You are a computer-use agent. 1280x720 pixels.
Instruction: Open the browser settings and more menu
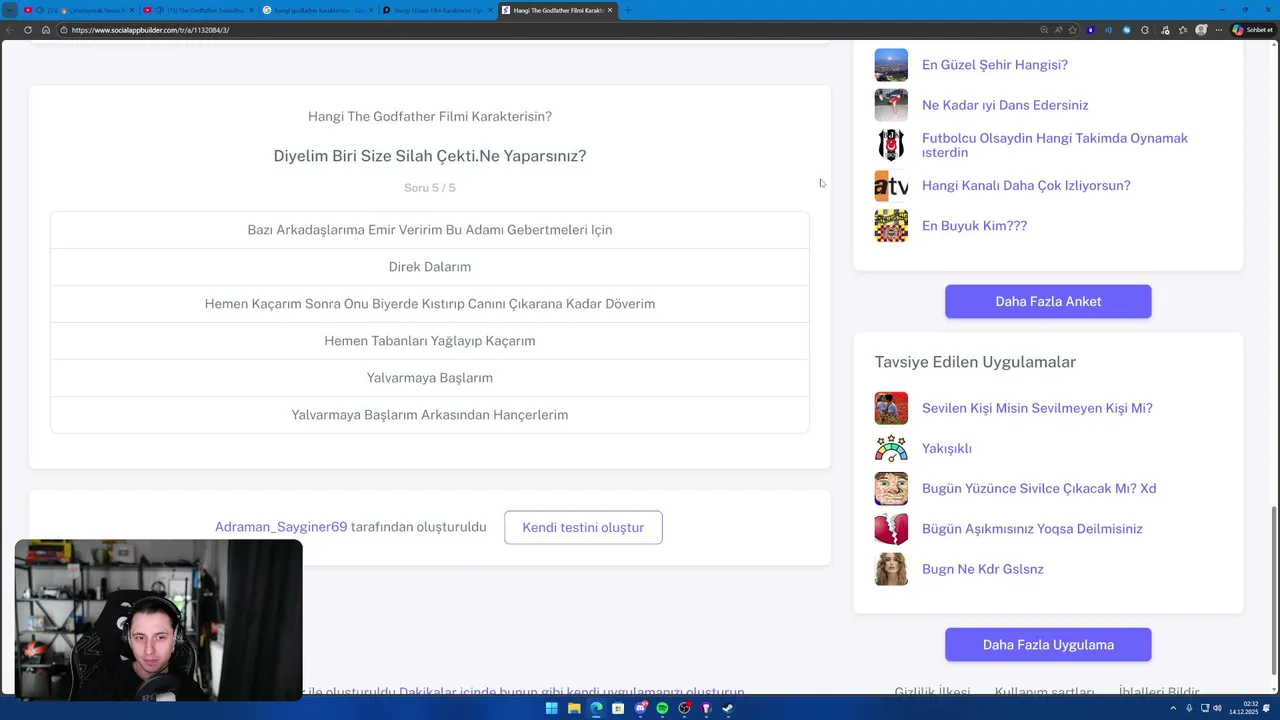(x=1219, y=30)
